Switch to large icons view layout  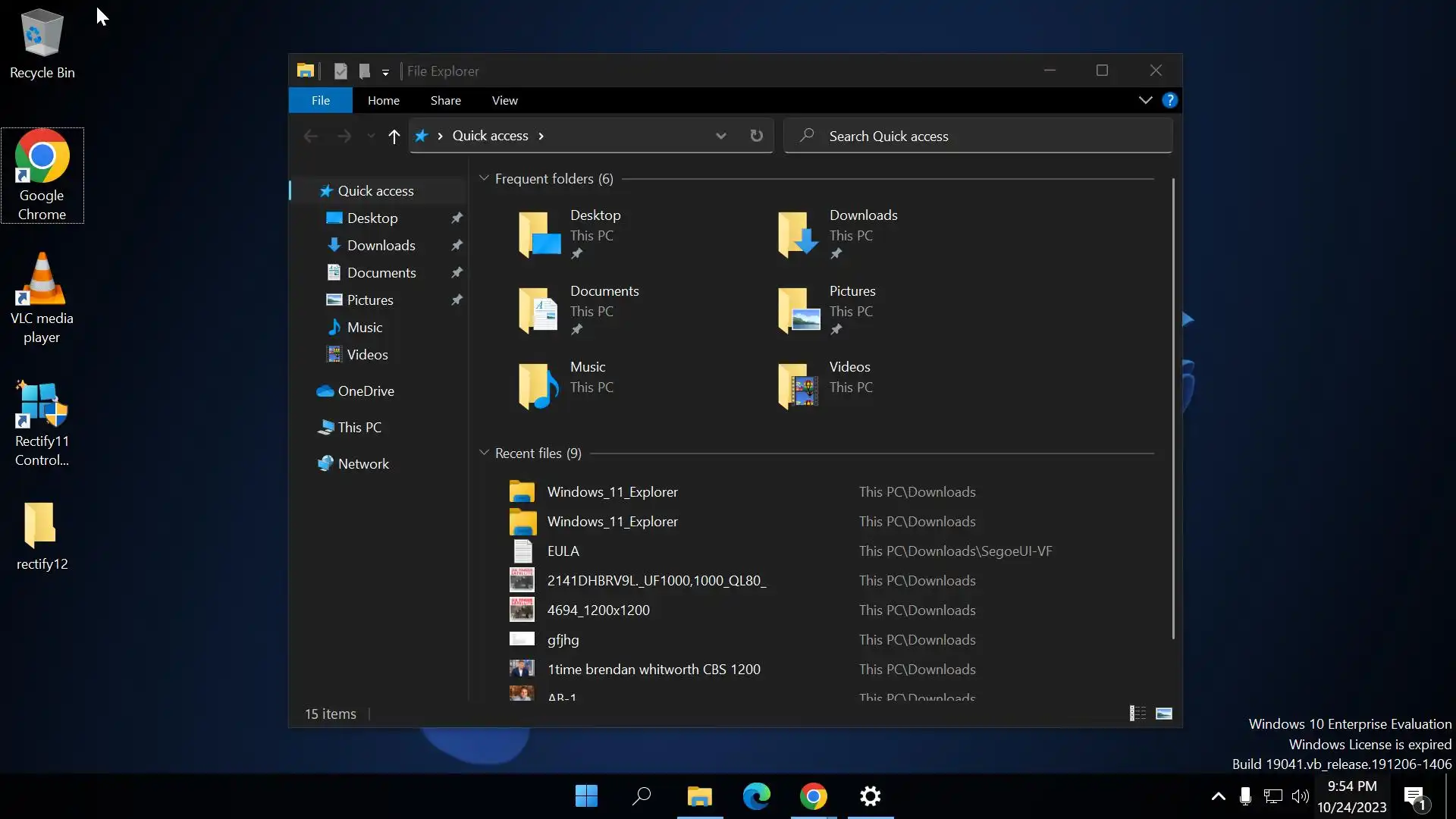[x=1164, y=714]
